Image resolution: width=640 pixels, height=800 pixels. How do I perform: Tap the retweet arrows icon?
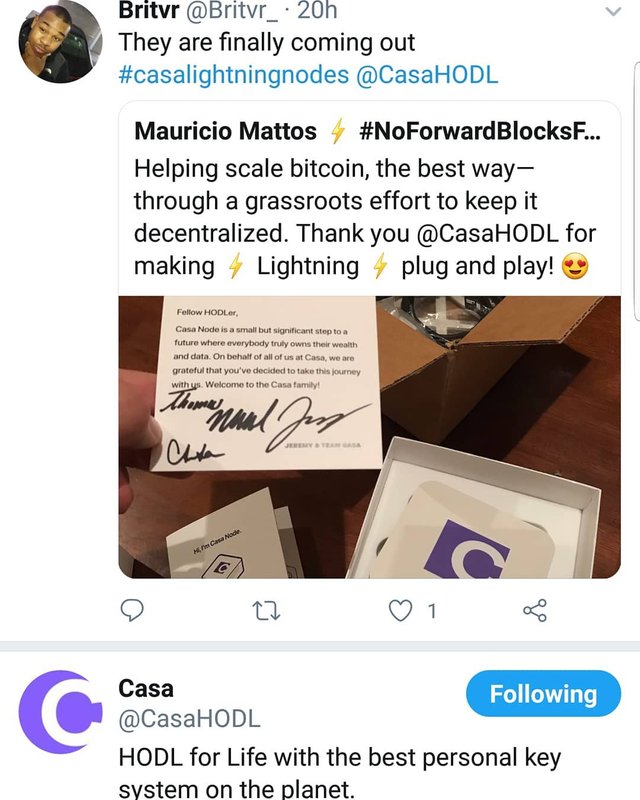[x=267, y=611]
